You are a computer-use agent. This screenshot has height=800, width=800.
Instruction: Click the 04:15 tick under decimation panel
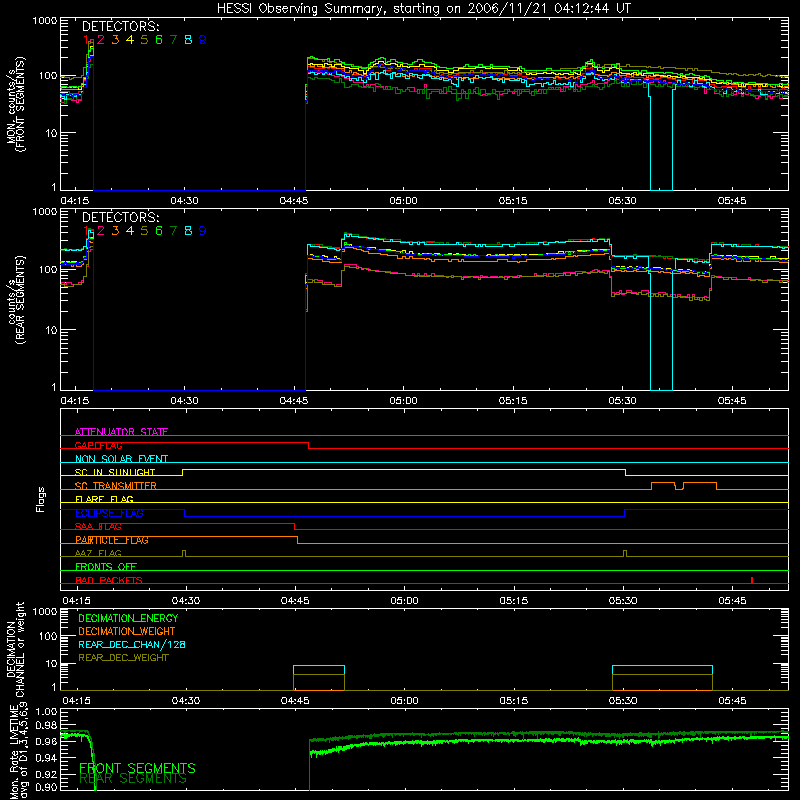coord(76,701)
